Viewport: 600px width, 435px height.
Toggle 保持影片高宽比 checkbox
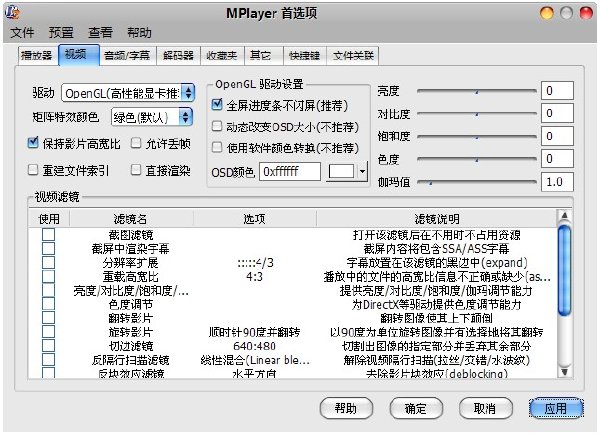(33, 143)
